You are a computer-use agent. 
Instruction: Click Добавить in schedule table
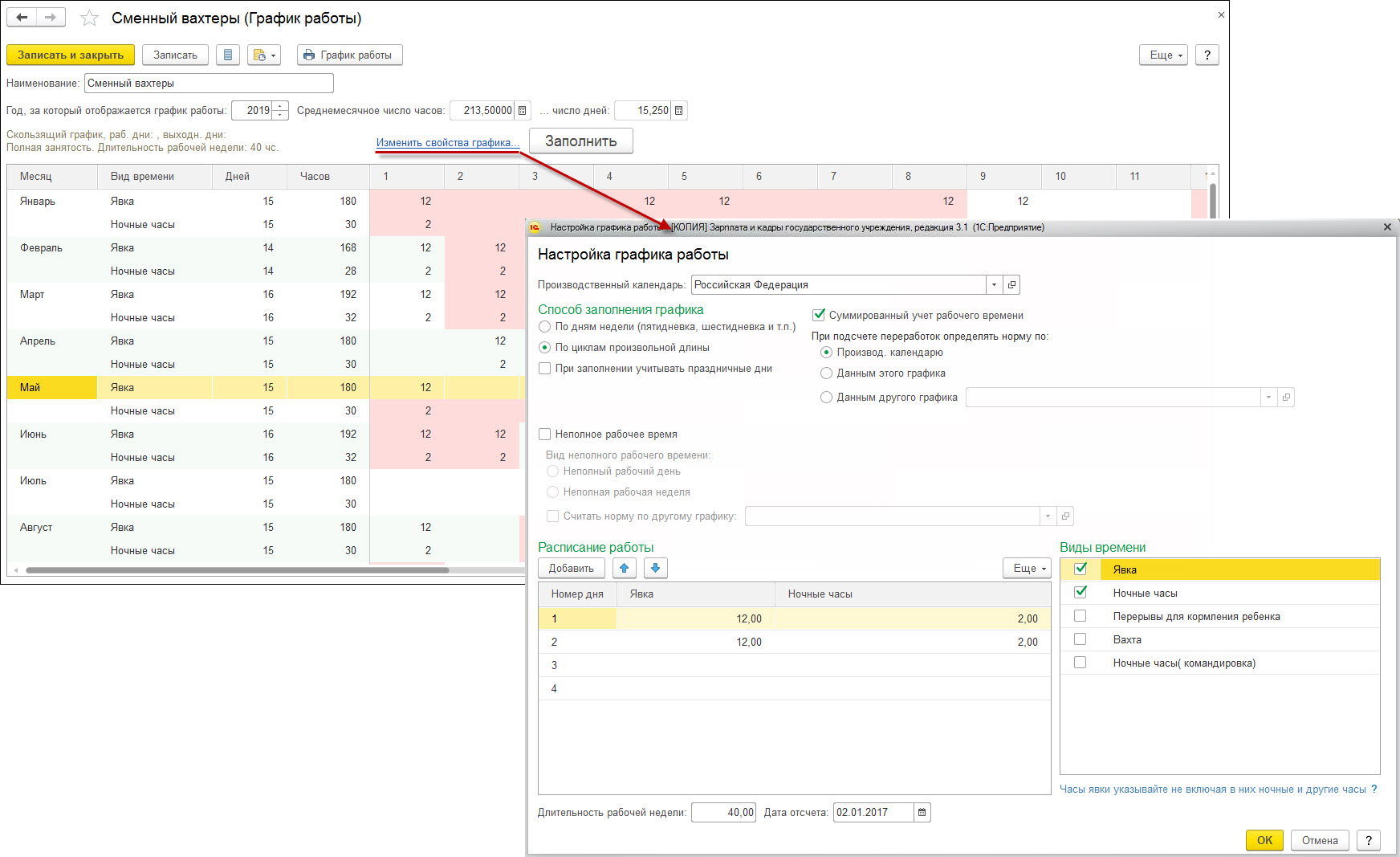pos(572,568)
